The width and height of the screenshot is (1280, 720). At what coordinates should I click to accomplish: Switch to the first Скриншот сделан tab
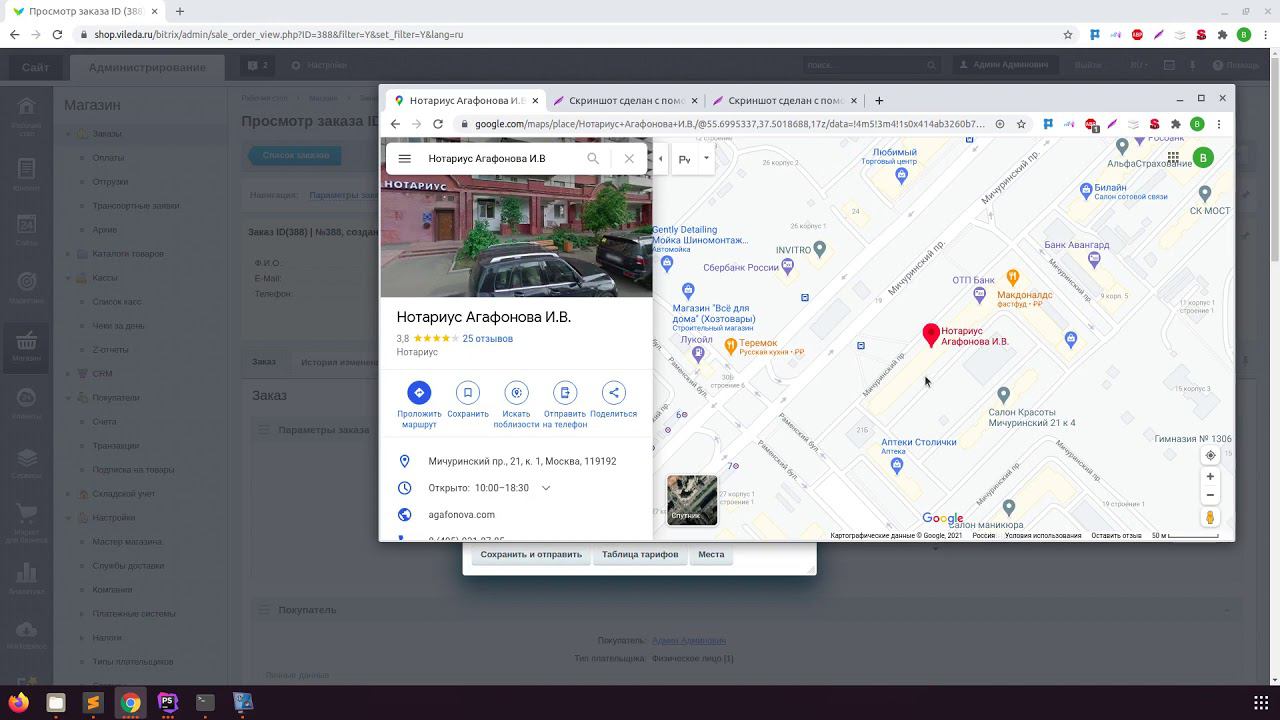point(625,100)
